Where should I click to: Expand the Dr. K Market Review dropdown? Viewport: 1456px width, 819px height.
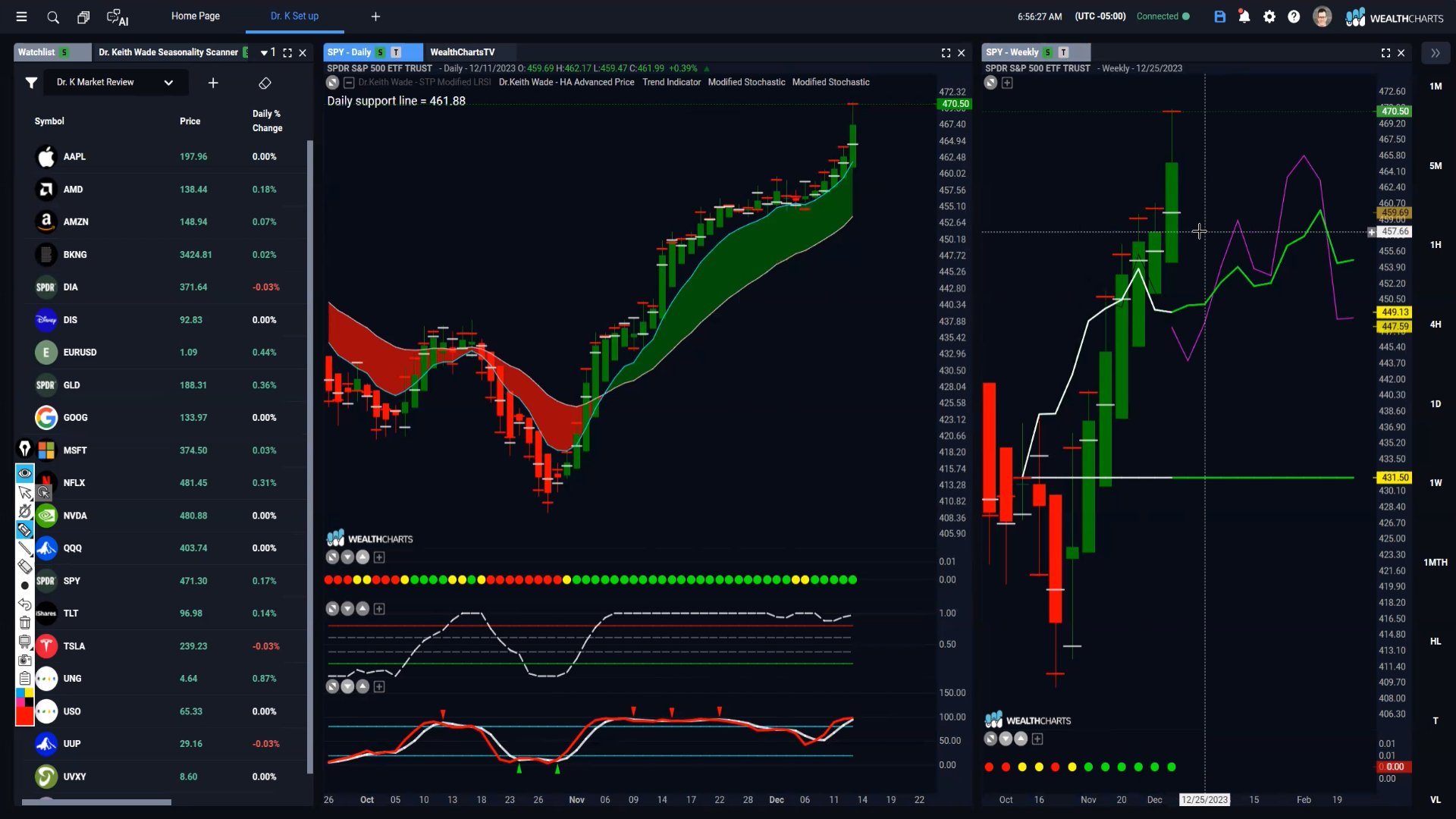point(168,83)
